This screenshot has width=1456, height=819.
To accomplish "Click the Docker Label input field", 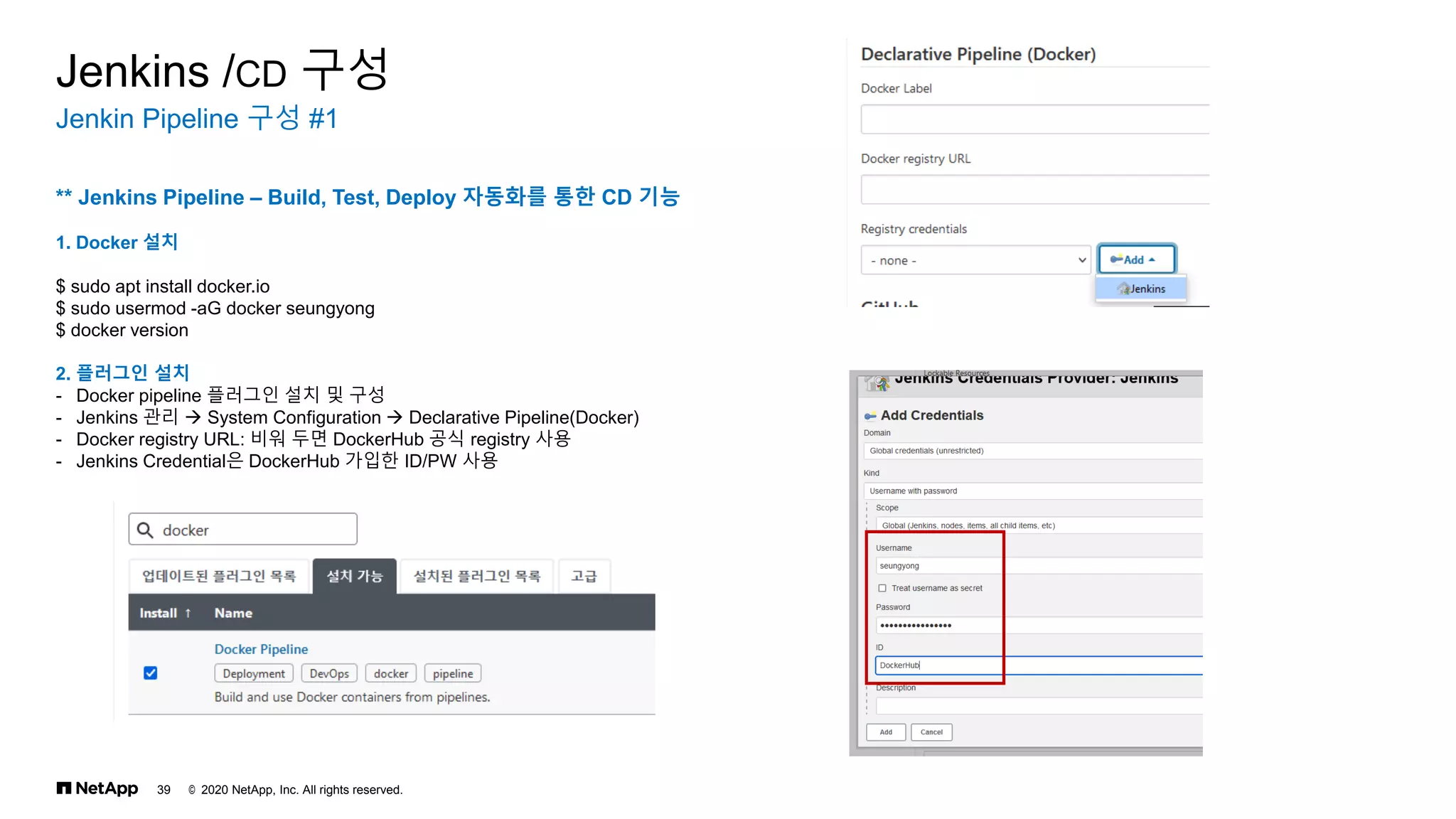I will point(1035,119).
